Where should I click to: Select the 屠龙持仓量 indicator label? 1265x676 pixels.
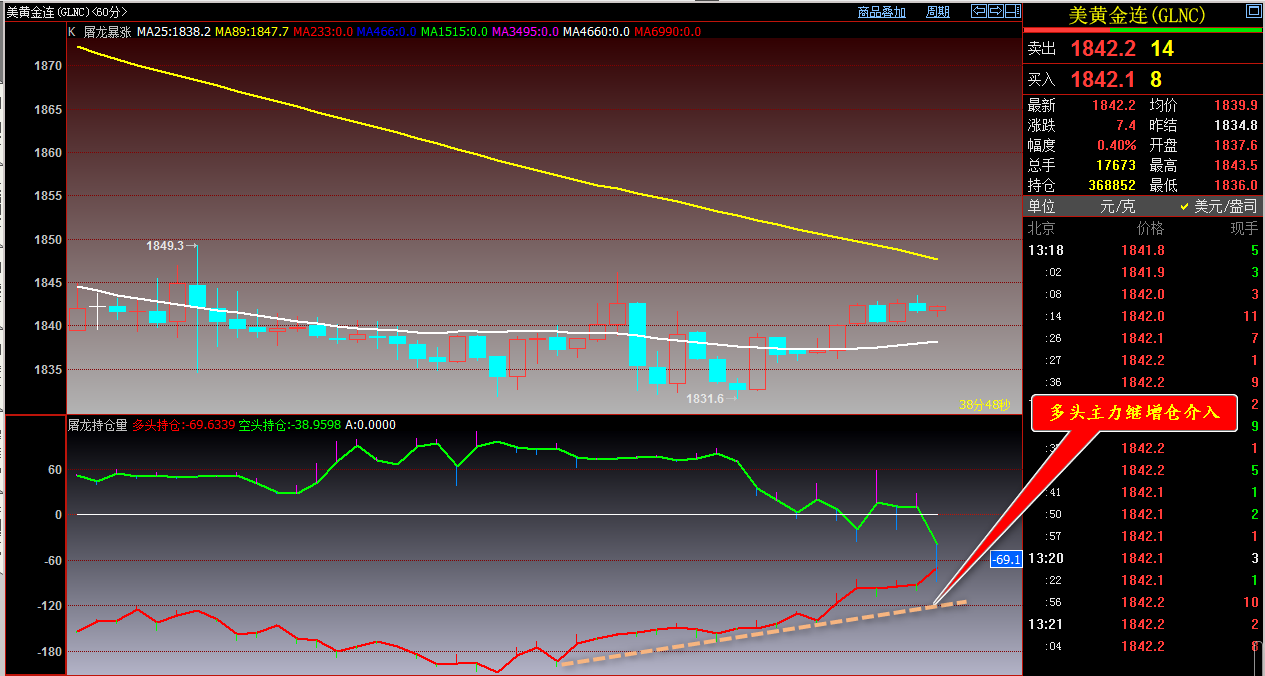click(x=97, y=425)
